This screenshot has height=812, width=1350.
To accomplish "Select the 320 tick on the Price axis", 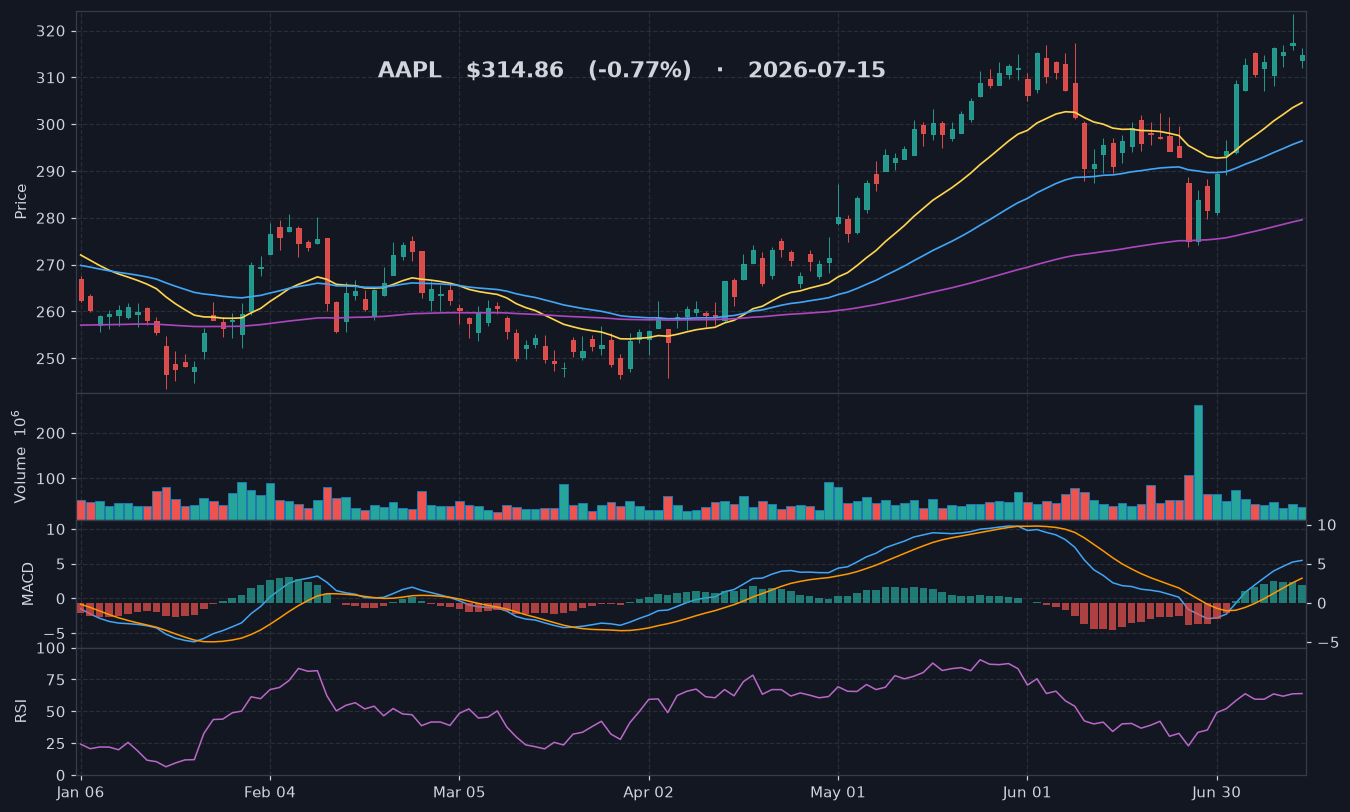I will [53, 31].
